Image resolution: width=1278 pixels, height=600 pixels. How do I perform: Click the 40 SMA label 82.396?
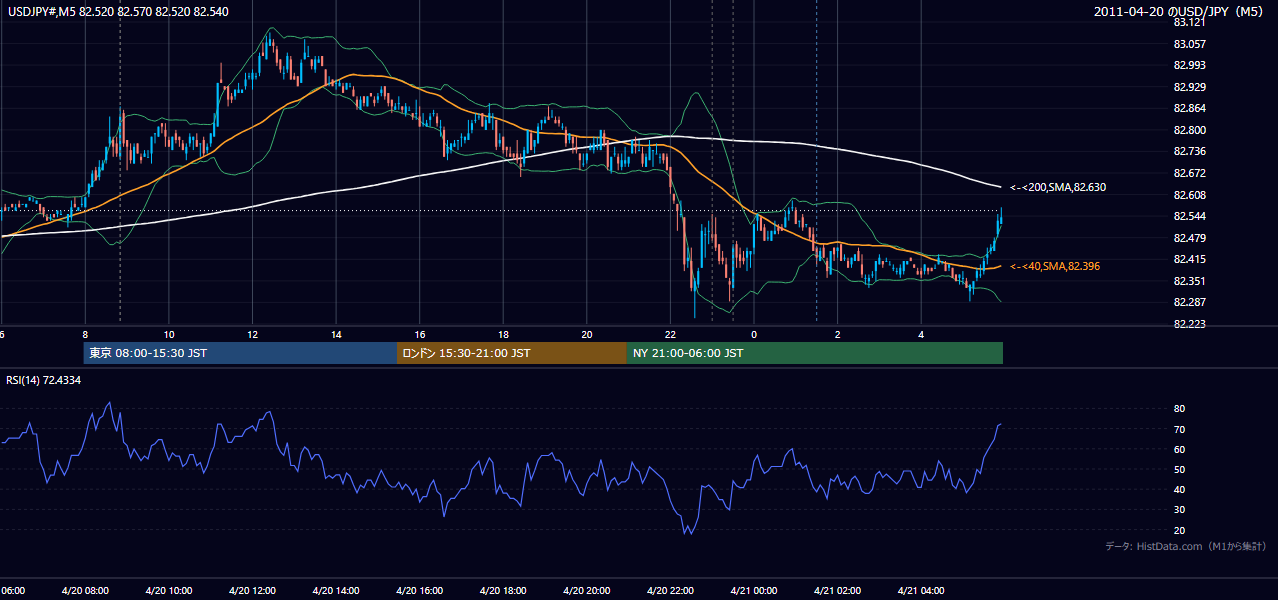1055,266
